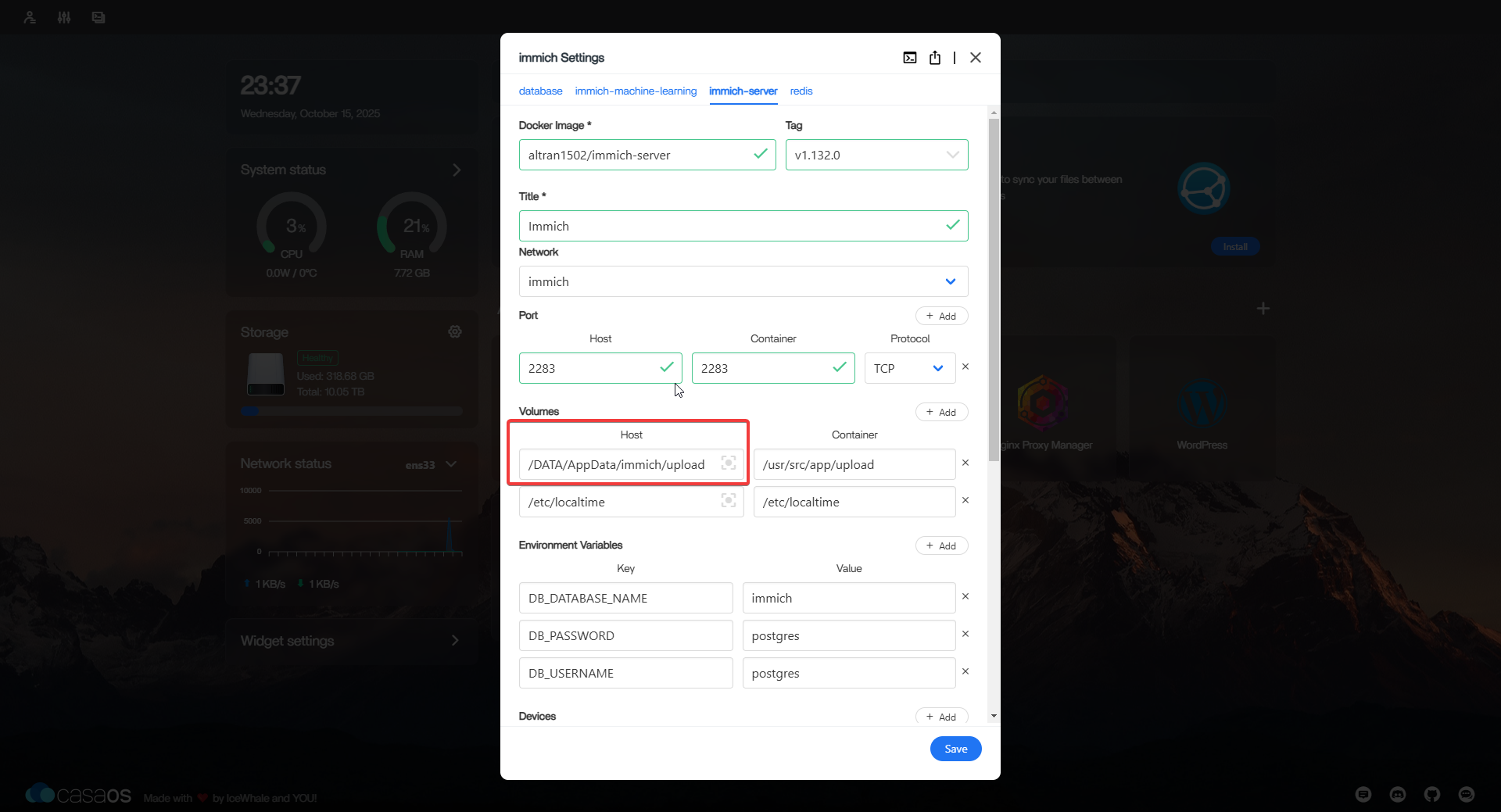Save the immich settings
1501x812 pixels.
pos(956,749)
